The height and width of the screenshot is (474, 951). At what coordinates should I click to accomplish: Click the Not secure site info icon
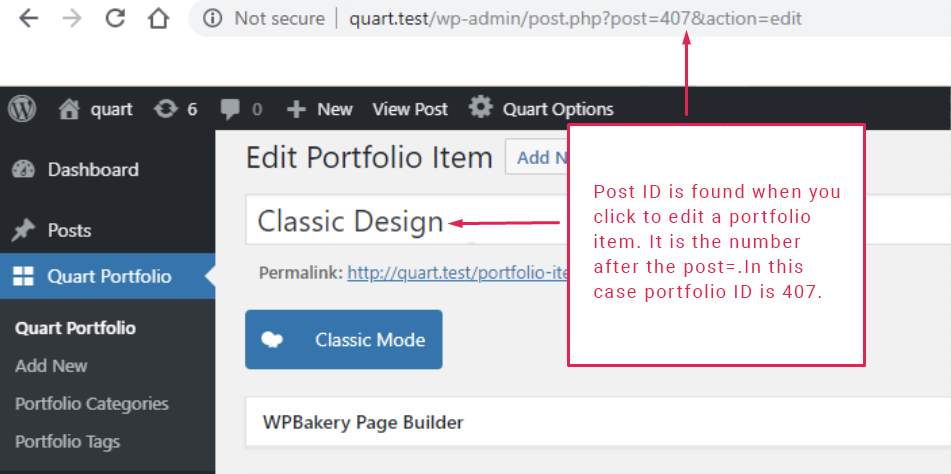tap(212, 19)
